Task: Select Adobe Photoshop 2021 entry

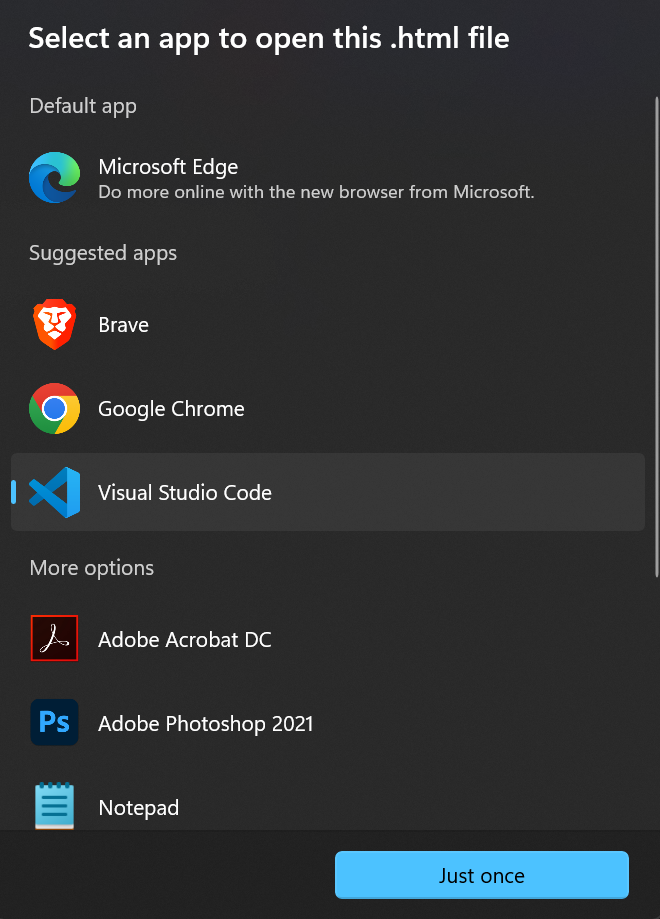Action: [328, 723]
